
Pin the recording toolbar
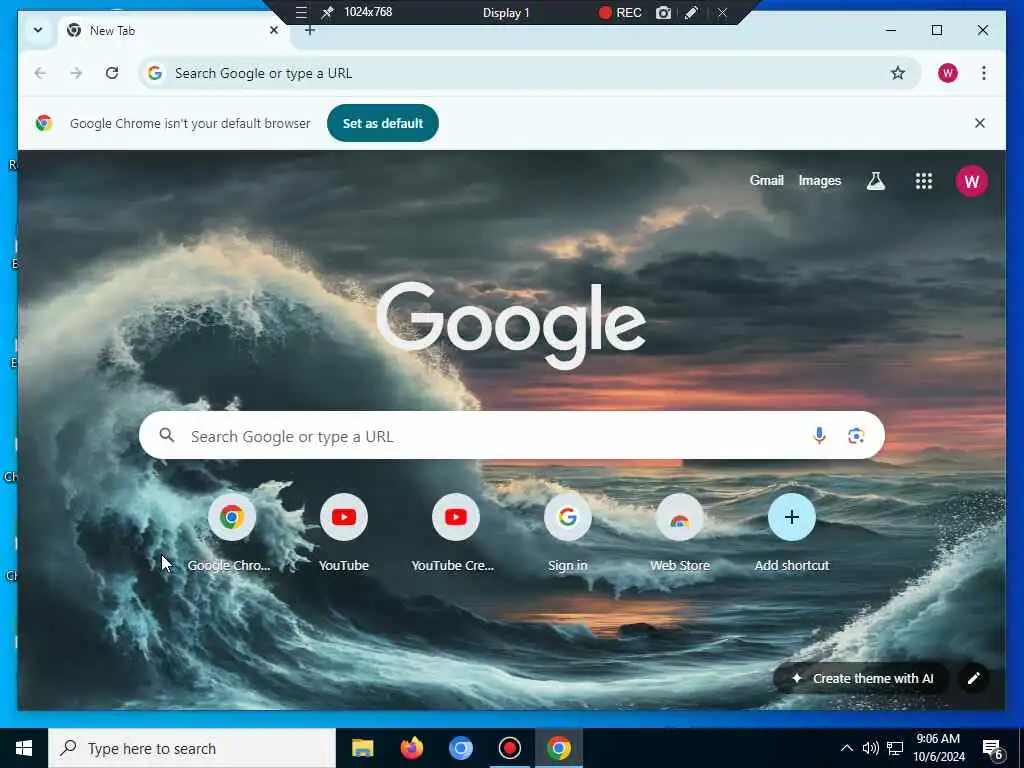(327, 12)
